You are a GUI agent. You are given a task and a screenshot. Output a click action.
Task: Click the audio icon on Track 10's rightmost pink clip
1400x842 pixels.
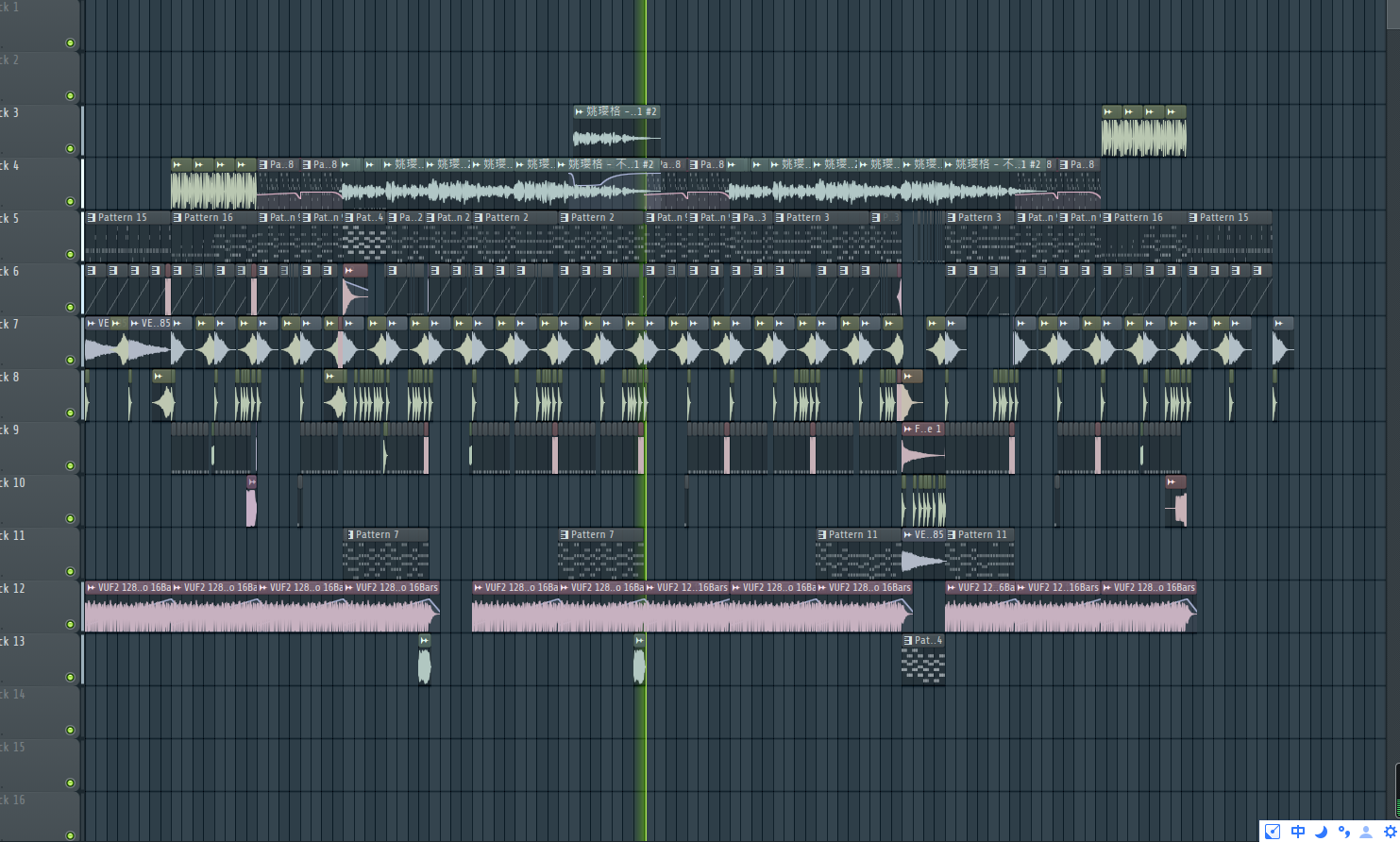click(1172, 481)
